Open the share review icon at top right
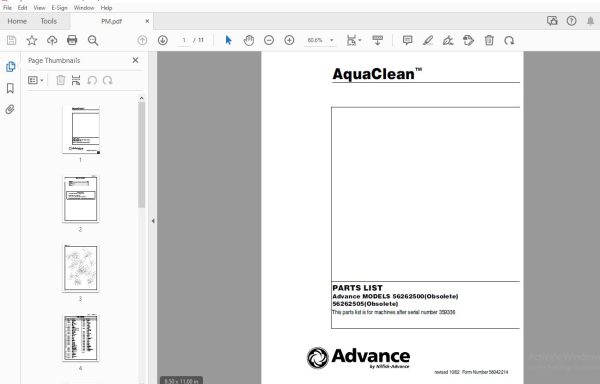The image size is (600, 384). click(552, 21)
